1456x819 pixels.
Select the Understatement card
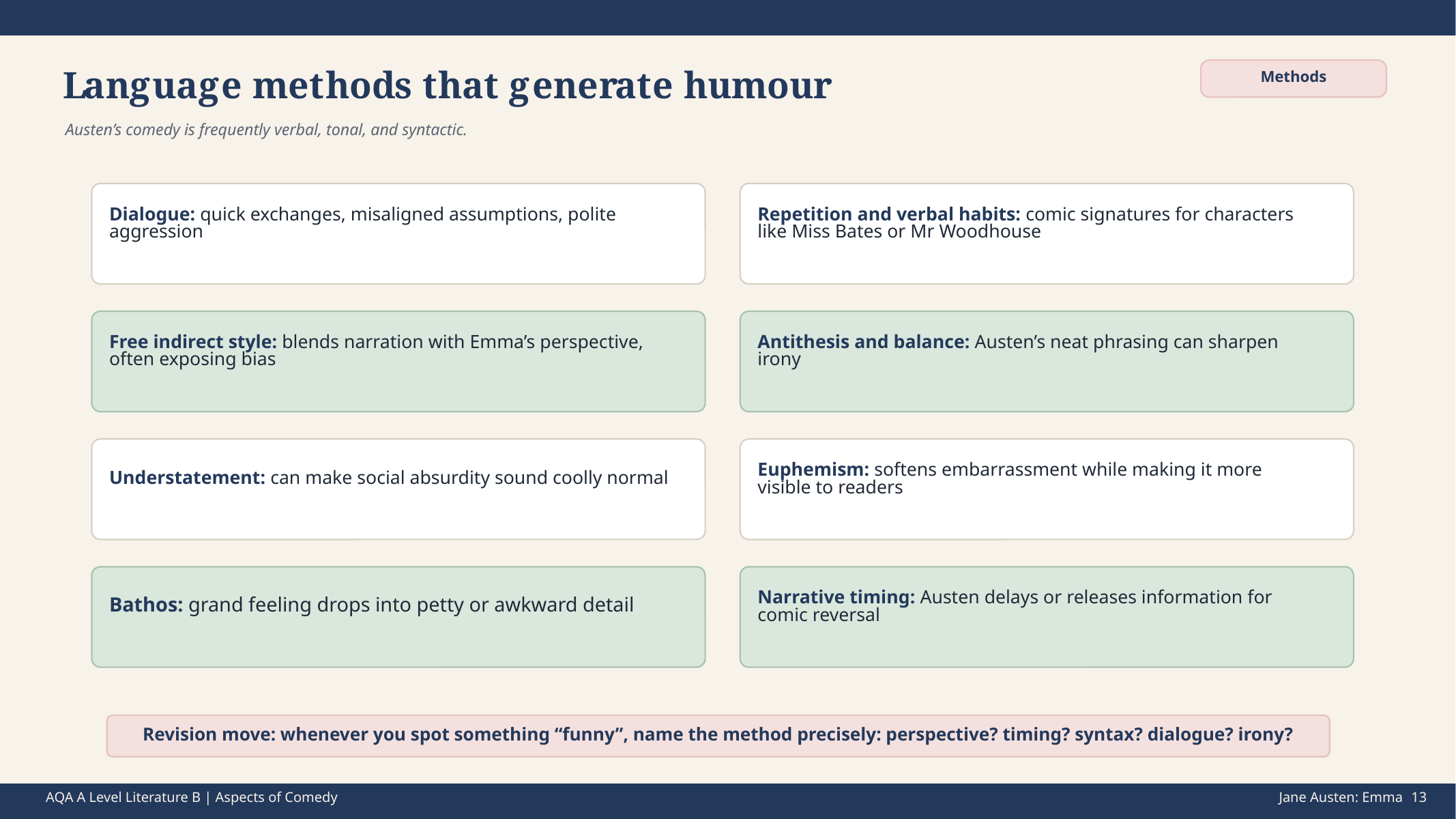[398, 489]
